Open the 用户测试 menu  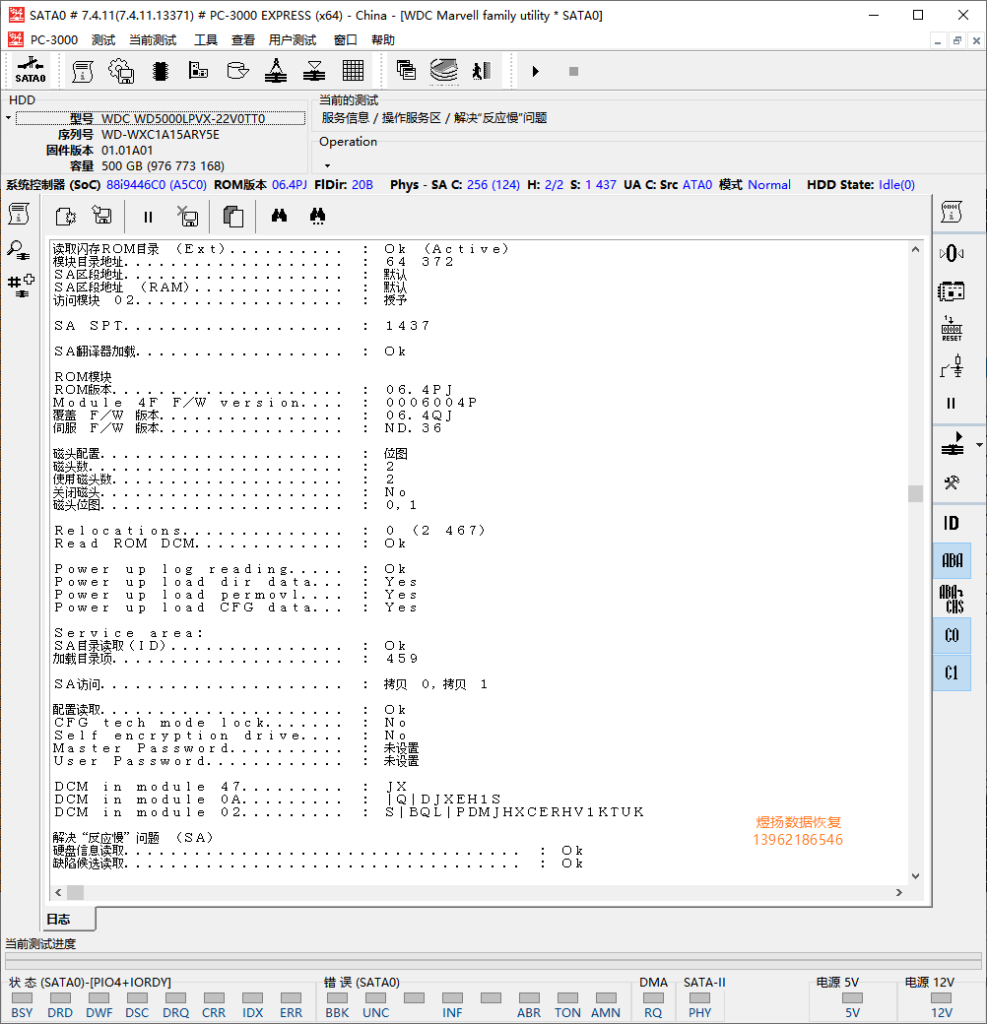pyautogui.click(x=292, y=40)
